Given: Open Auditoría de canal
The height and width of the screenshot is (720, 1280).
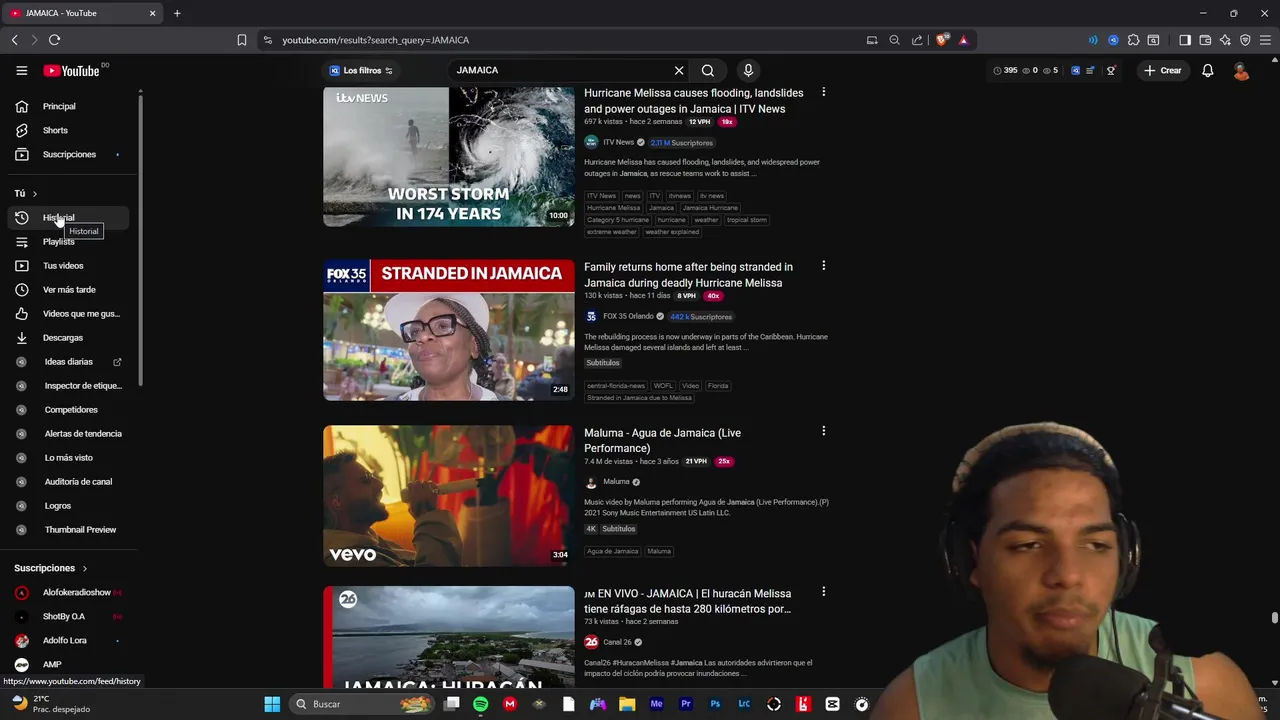Looking at the screenshot, I should [70, 481].
